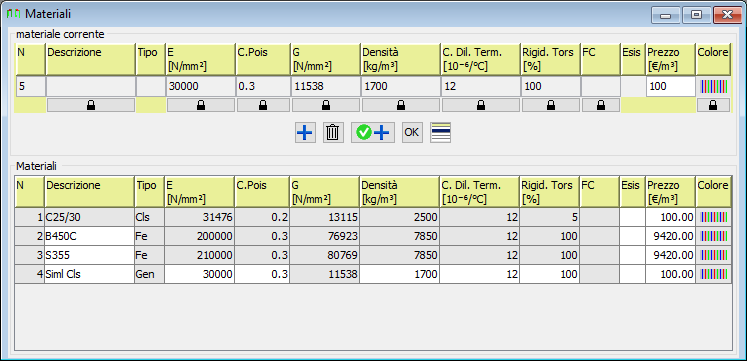Select the C25/30 description cell

click(90, 218)
